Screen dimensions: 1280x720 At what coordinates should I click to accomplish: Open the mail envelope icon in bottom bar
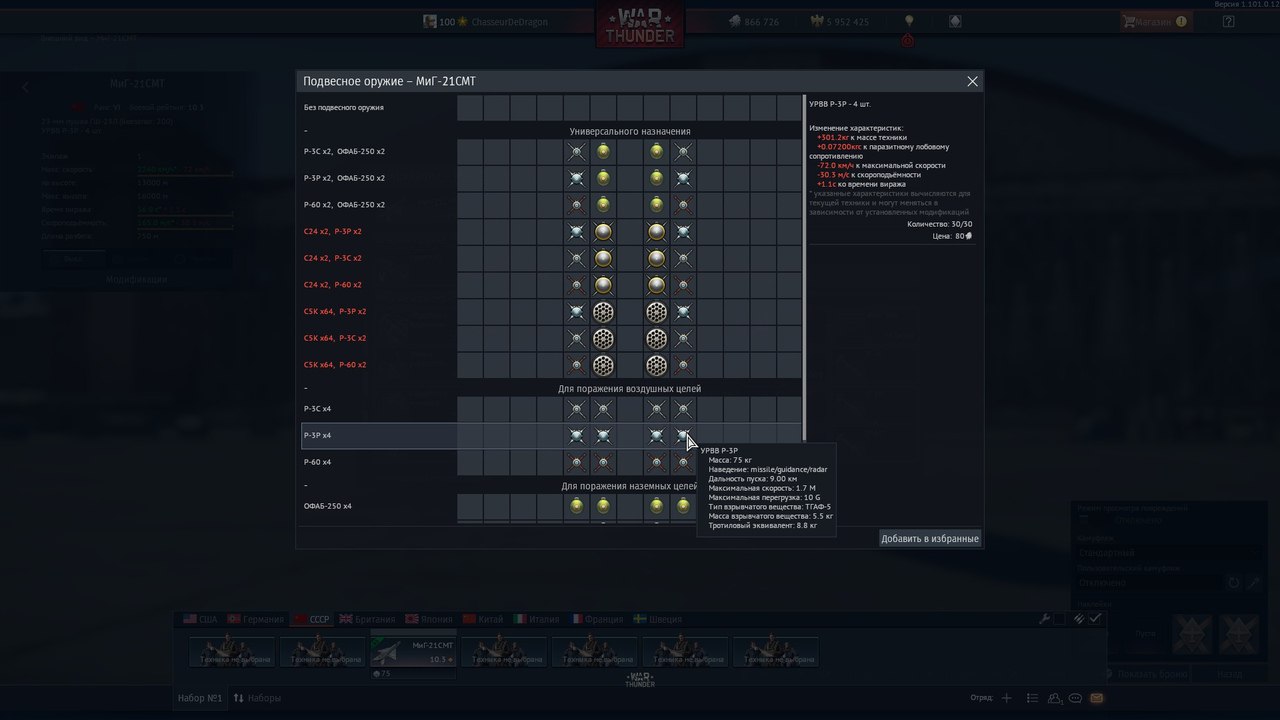(x=1097, y=697)
